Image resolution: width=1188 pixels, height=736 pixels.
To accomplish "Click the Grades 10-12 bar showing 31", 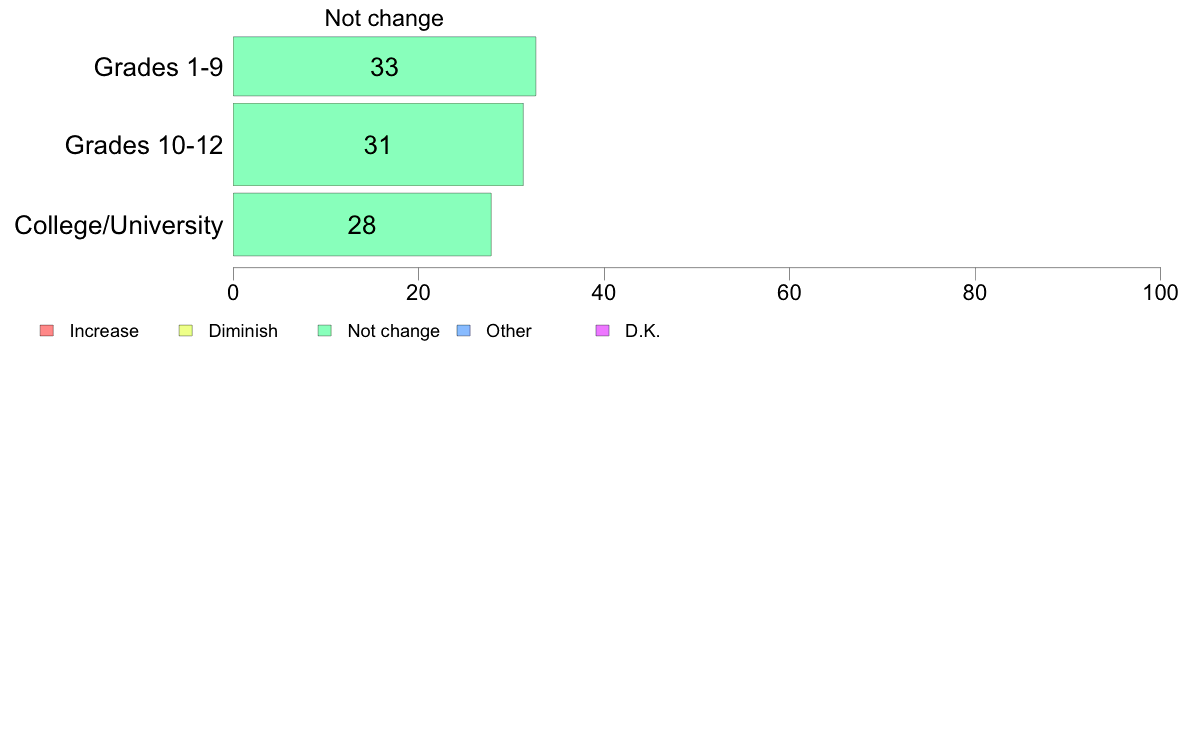I will point(378,144).
